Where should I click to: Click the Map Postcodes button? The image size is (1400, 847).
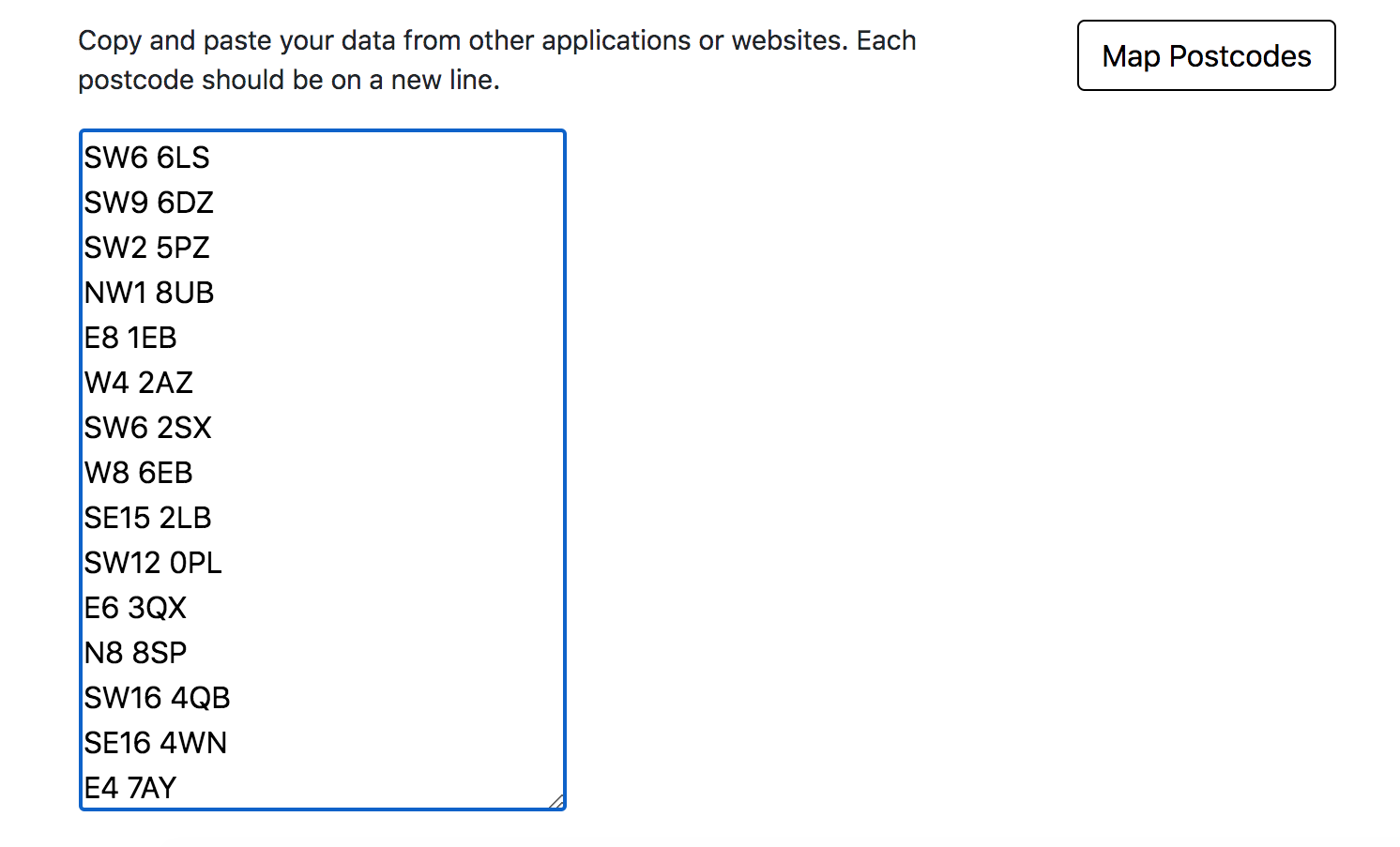pyautogui.click(x=1206, y=55)
